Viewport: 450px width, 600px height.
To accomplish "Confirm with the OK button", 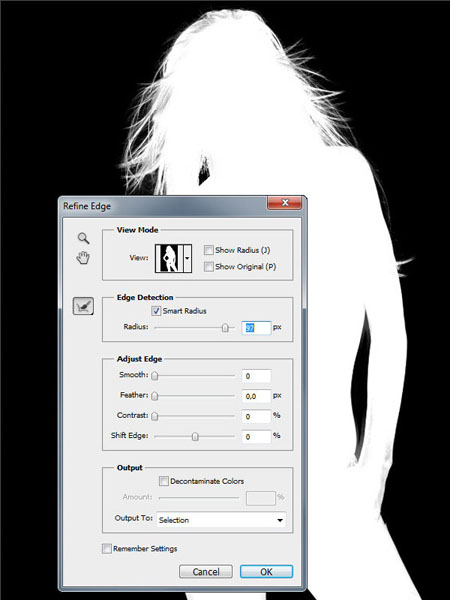I will click(266, 572).
